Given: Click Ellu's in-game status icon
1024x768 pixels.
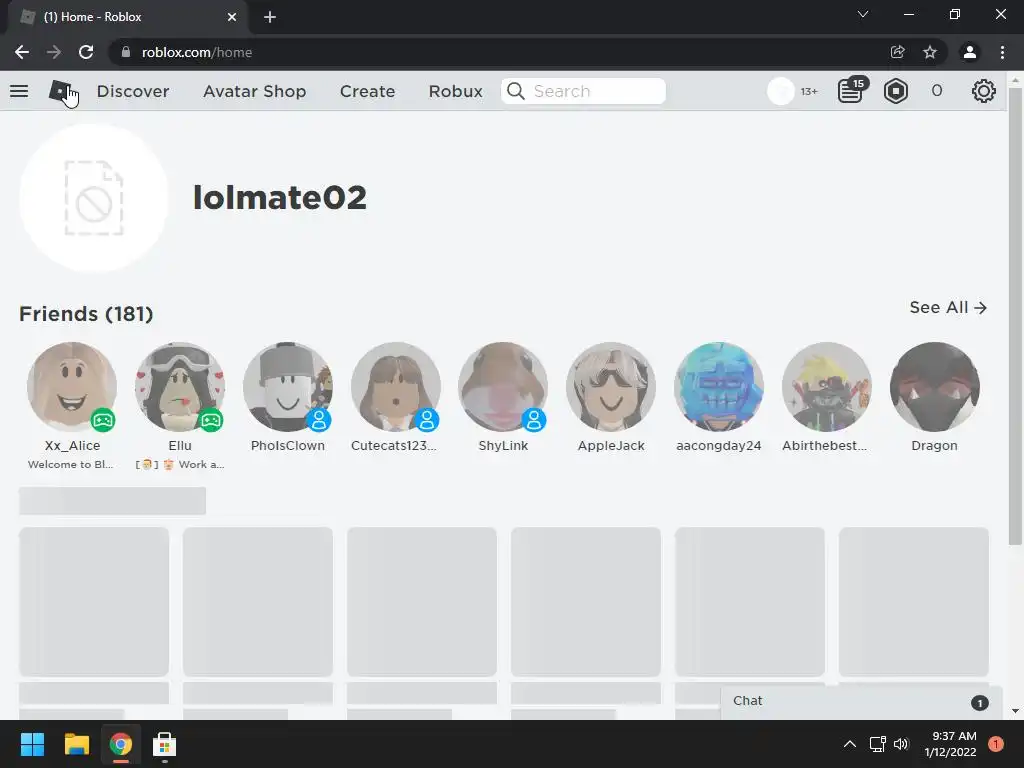Looking at the screenshot, I should pos(211,420).
